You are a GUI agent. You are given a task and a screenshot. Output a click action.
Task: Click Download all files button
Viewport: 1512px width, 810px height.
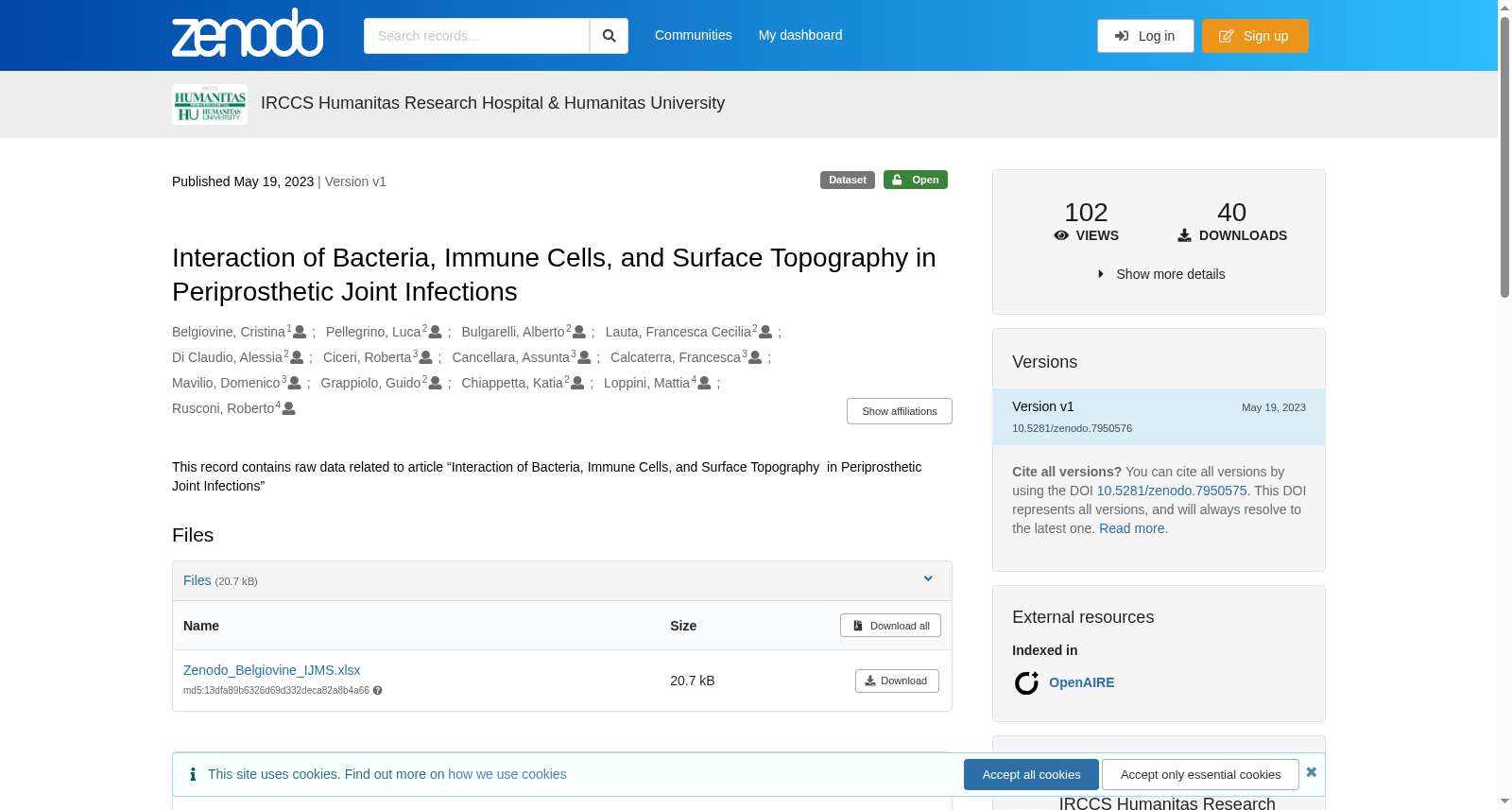[x=890, y=626]
